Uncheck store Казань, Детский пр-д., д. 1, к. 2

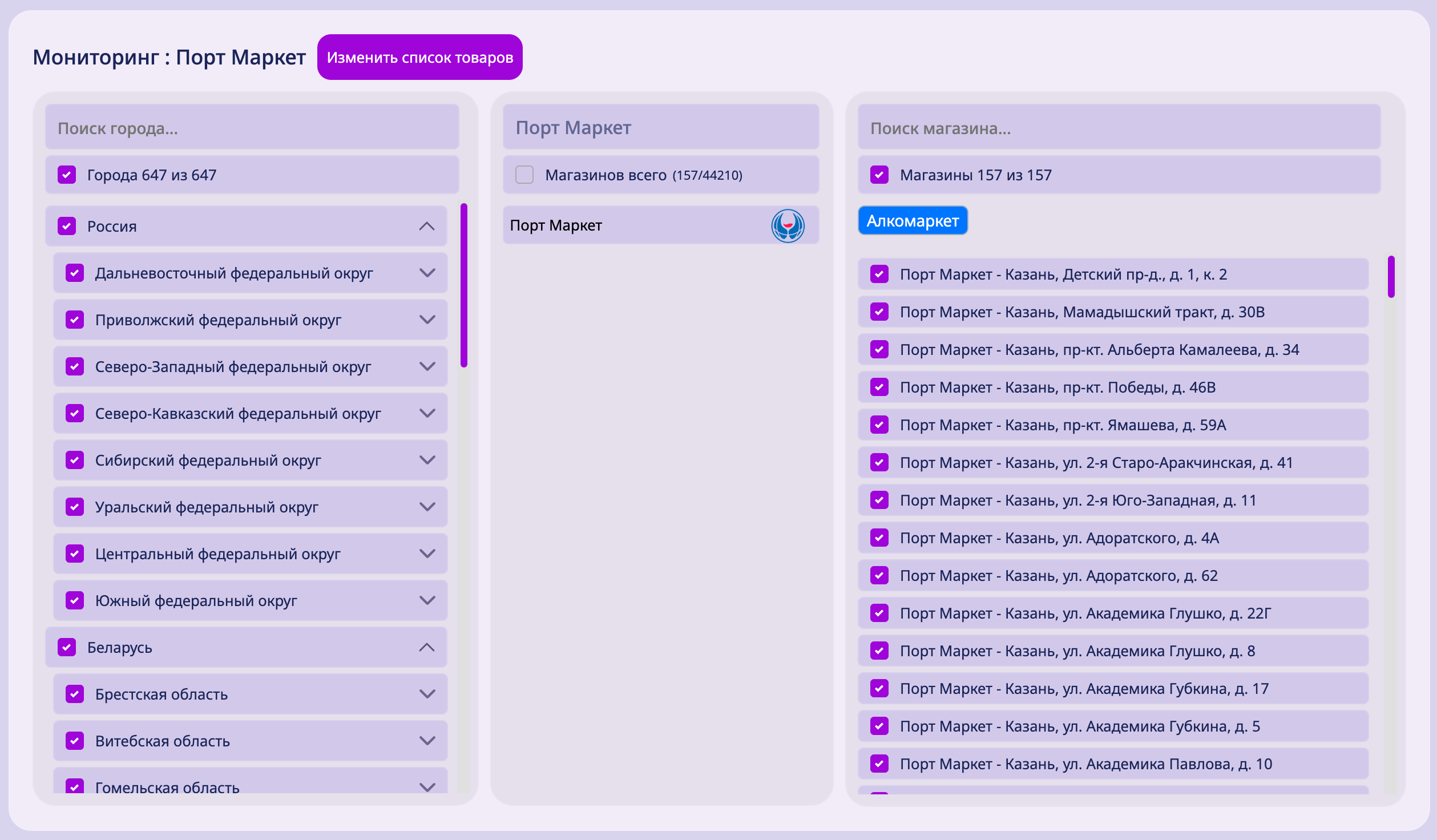[x=879, y=274]
